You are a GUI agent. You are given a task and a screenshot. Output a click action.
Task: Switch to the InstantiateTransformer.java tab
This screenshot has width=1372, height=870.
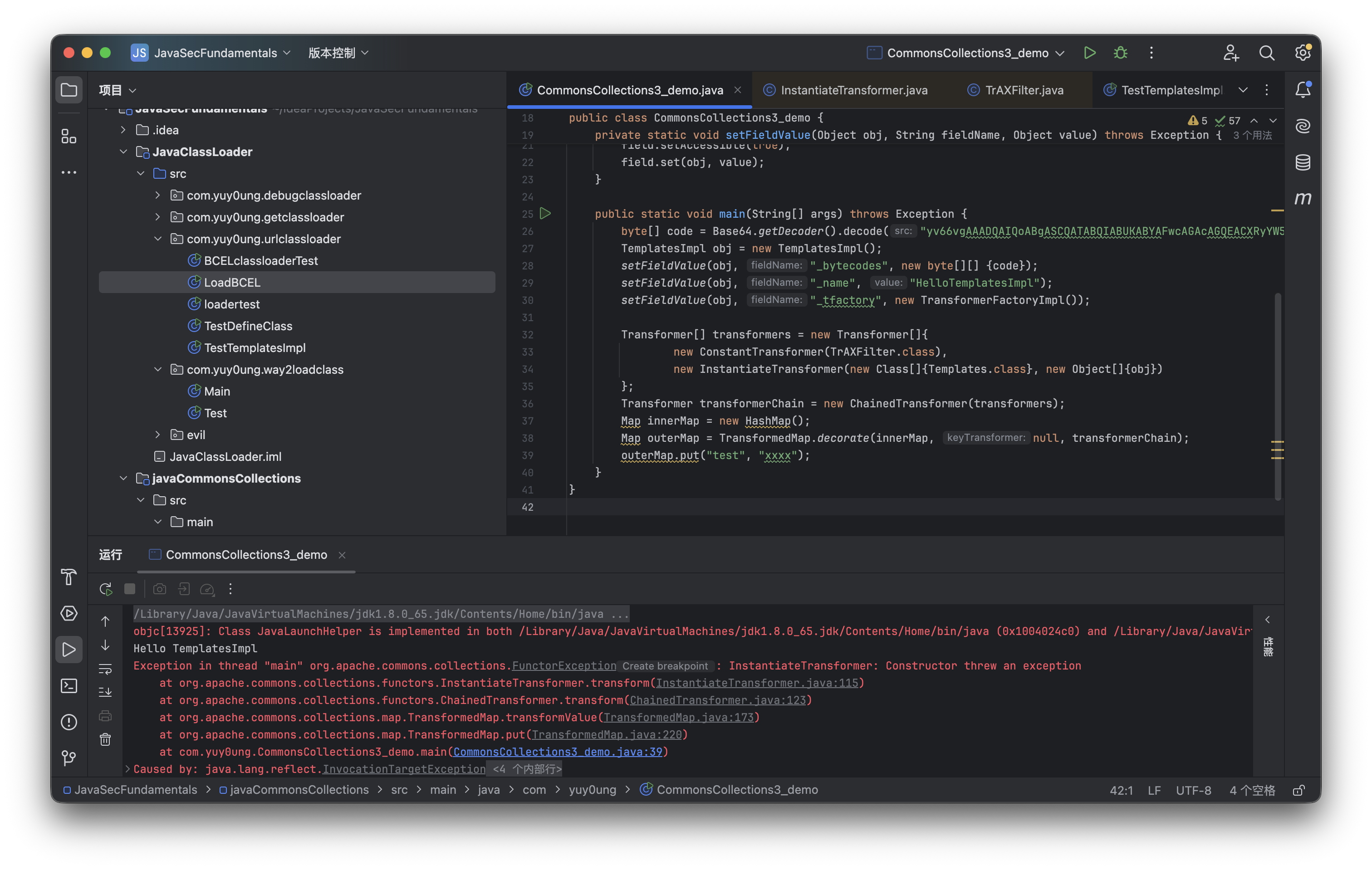tap(853, 90)
